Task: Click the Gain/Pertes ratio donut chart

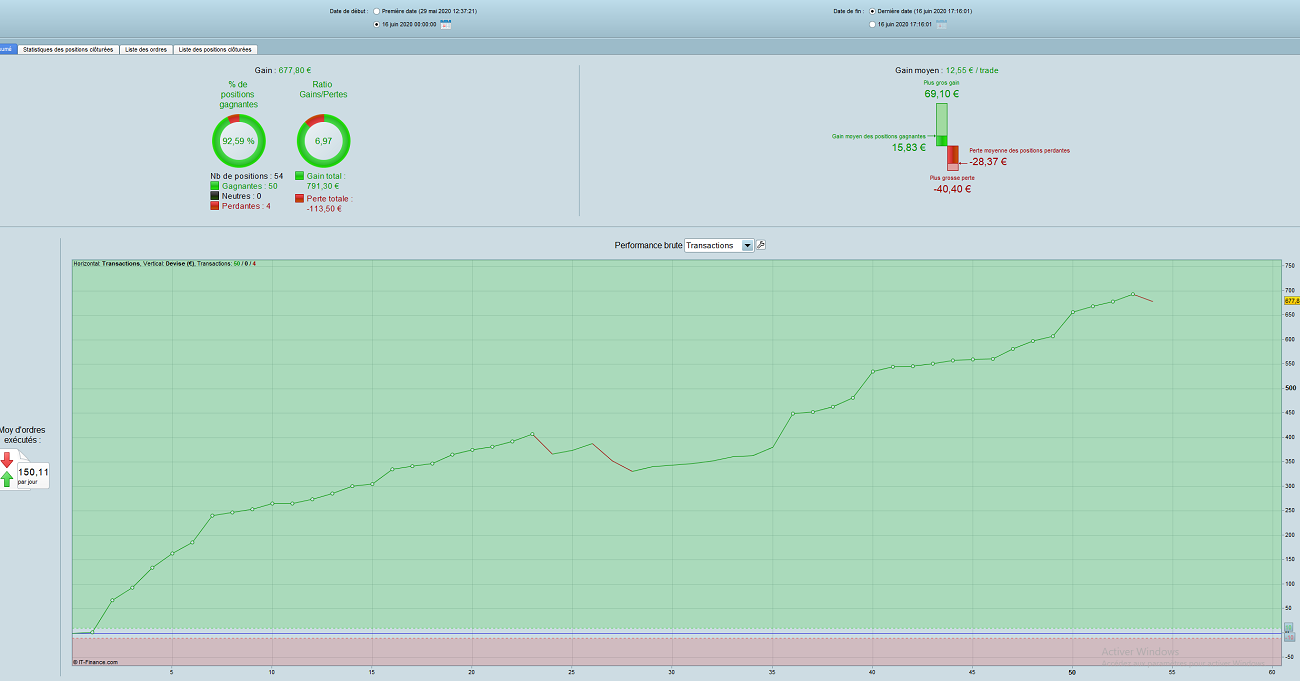Action: 324,141
